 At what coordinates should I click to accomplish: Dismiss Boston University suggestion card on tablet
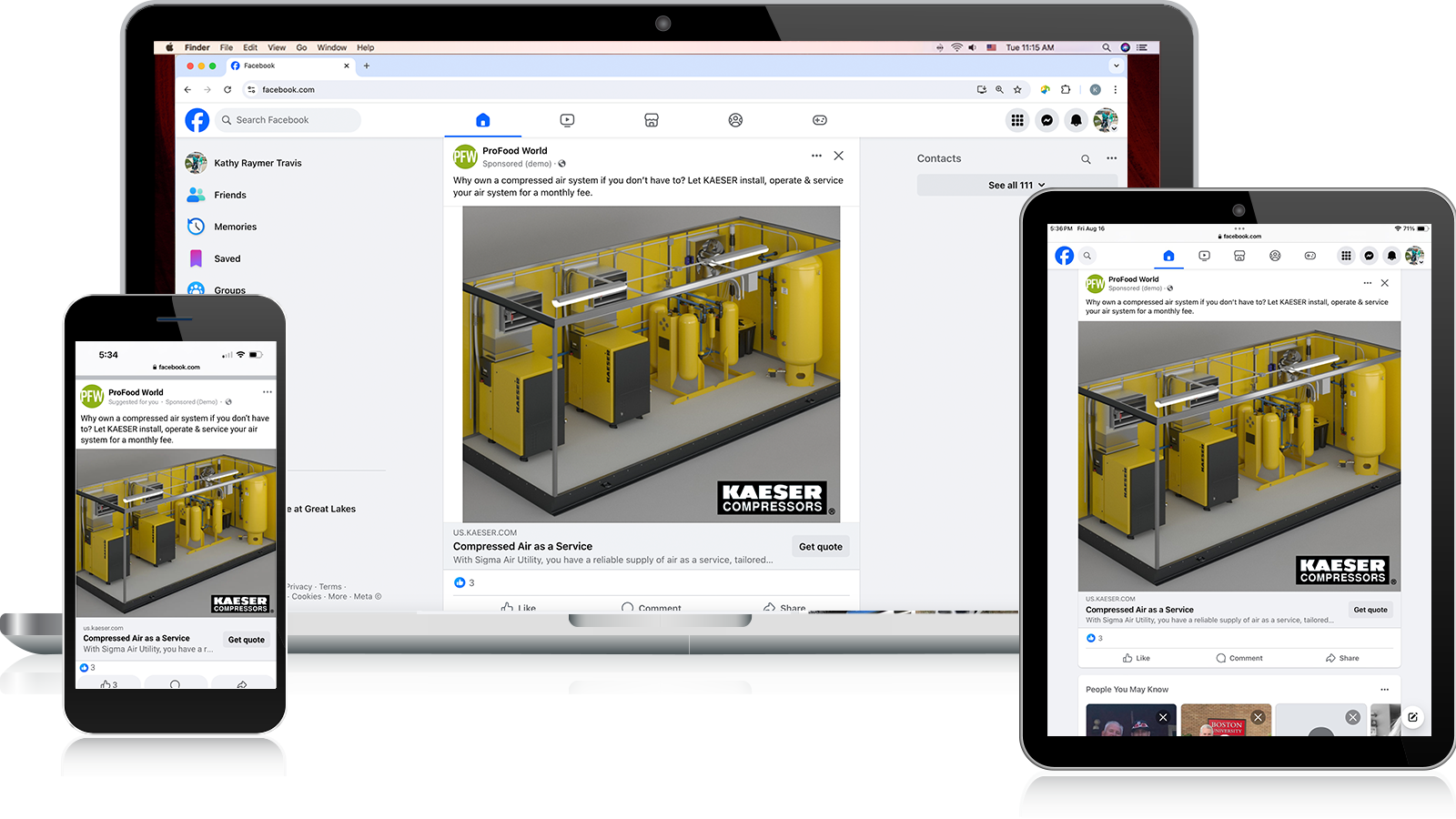click(1258, 717)
